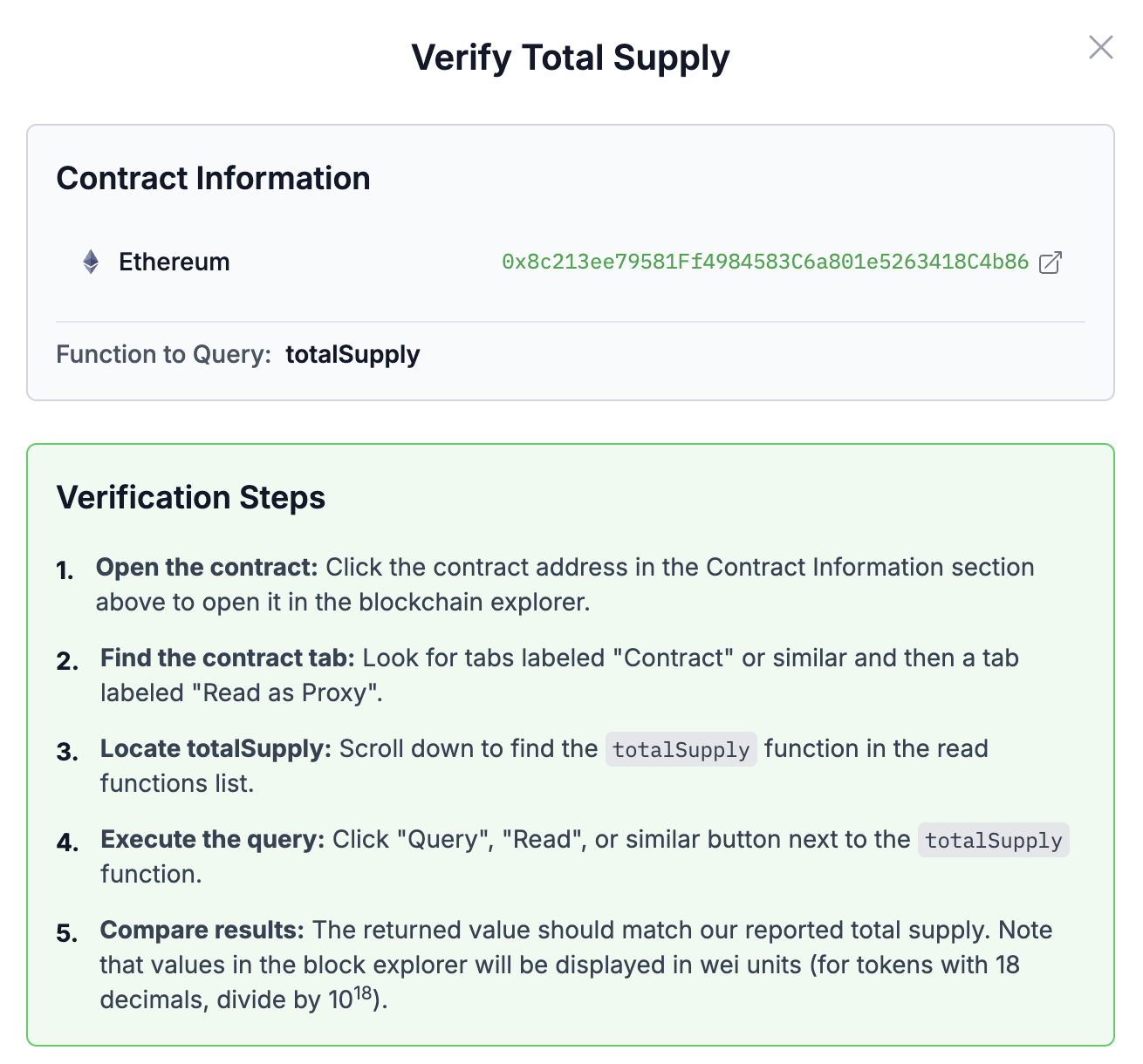Click the totalSupply code badge in step 3
This screenshot has width=1143, height=1064.
pyautogui.click(x=680, y=749)
